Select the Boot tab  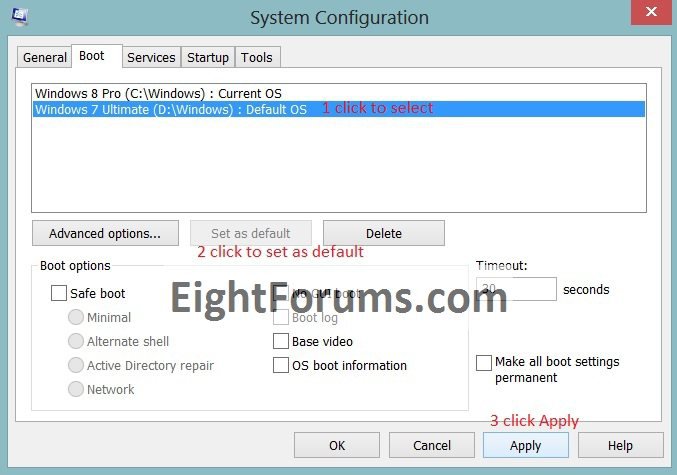97,56
